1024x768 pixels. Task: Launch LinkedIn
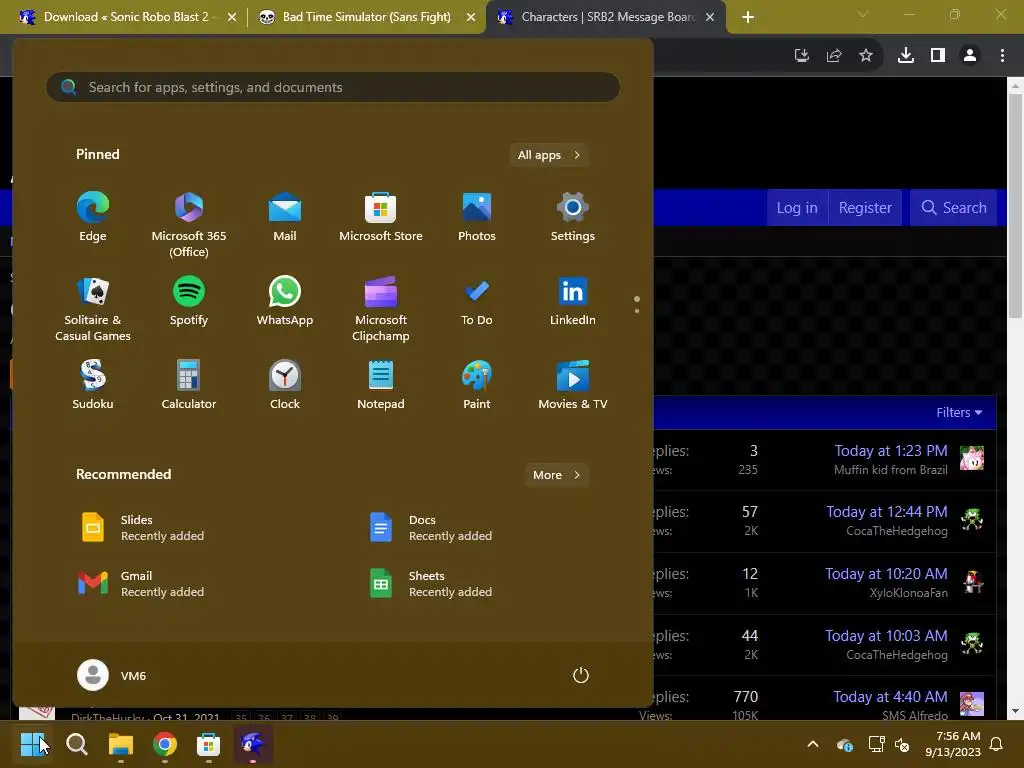(573, 302)
